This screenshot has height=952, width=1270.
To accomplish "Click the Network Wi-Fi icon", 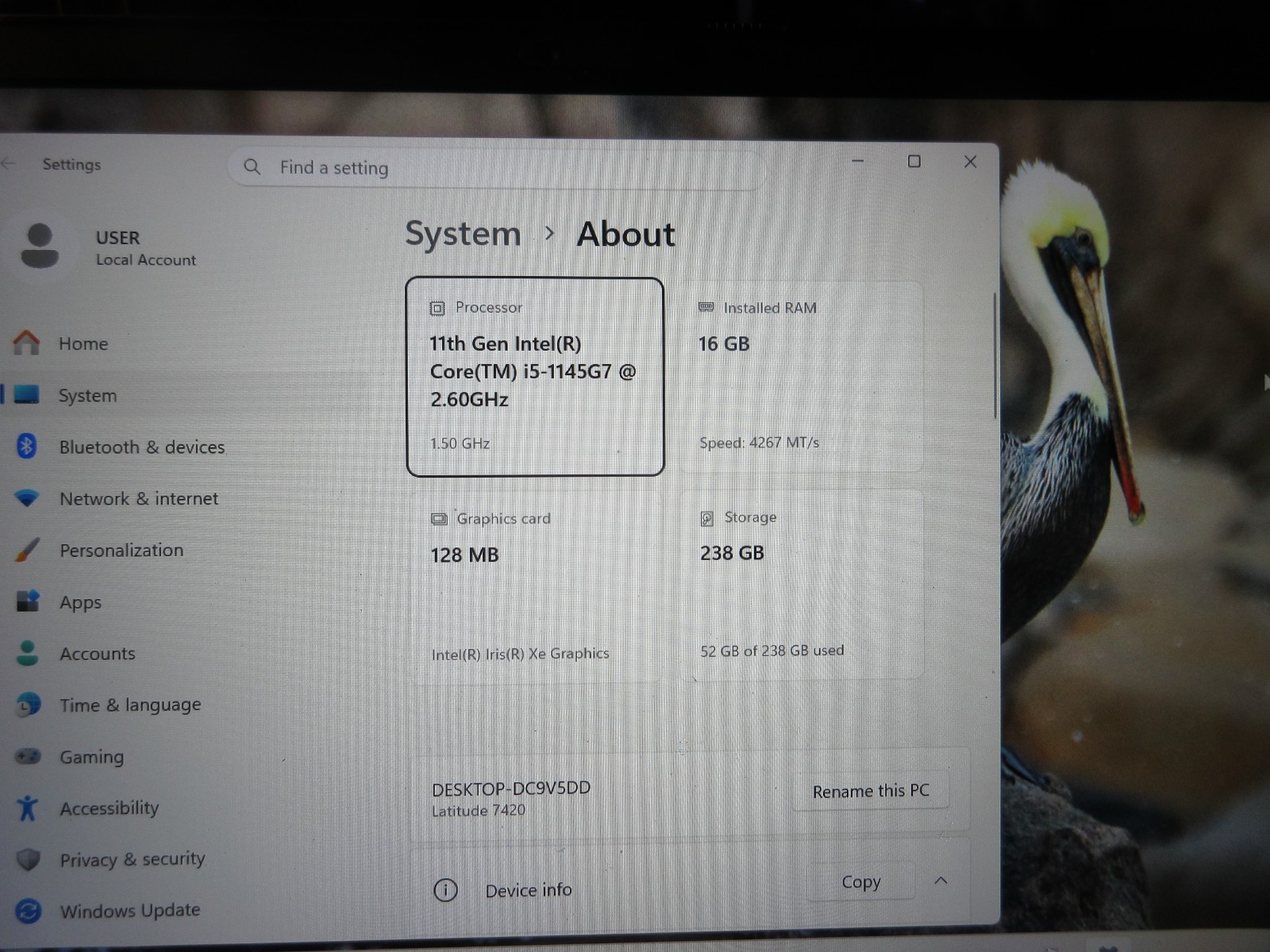I will pos(27,498).
